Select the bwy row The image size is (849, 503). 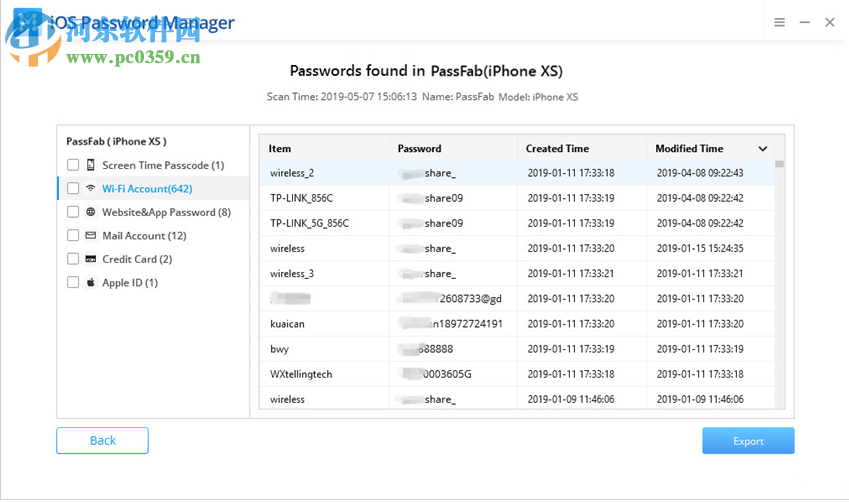pyautogui.click(x=517, y=349)
